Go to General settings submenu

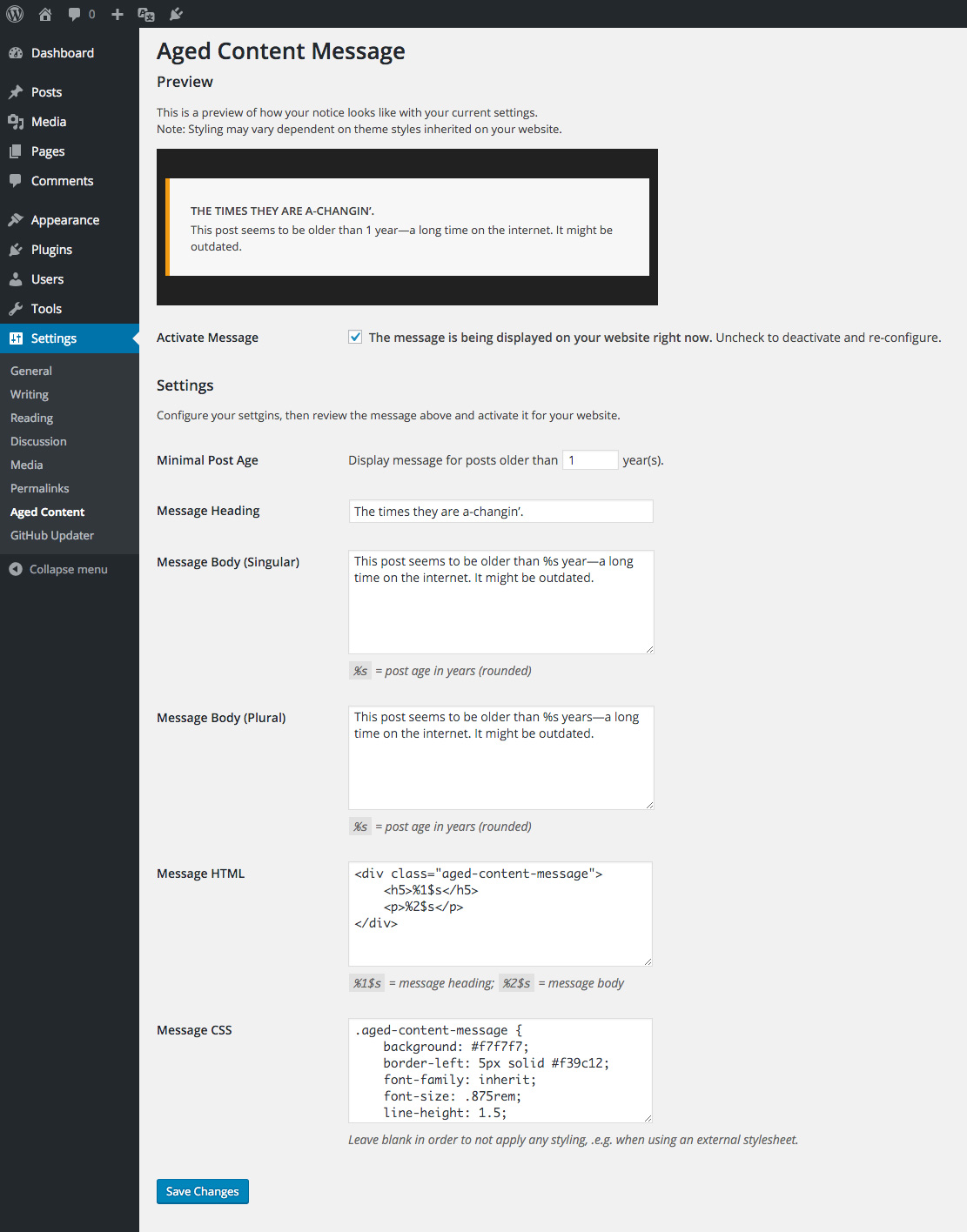[x=31, y=371]
